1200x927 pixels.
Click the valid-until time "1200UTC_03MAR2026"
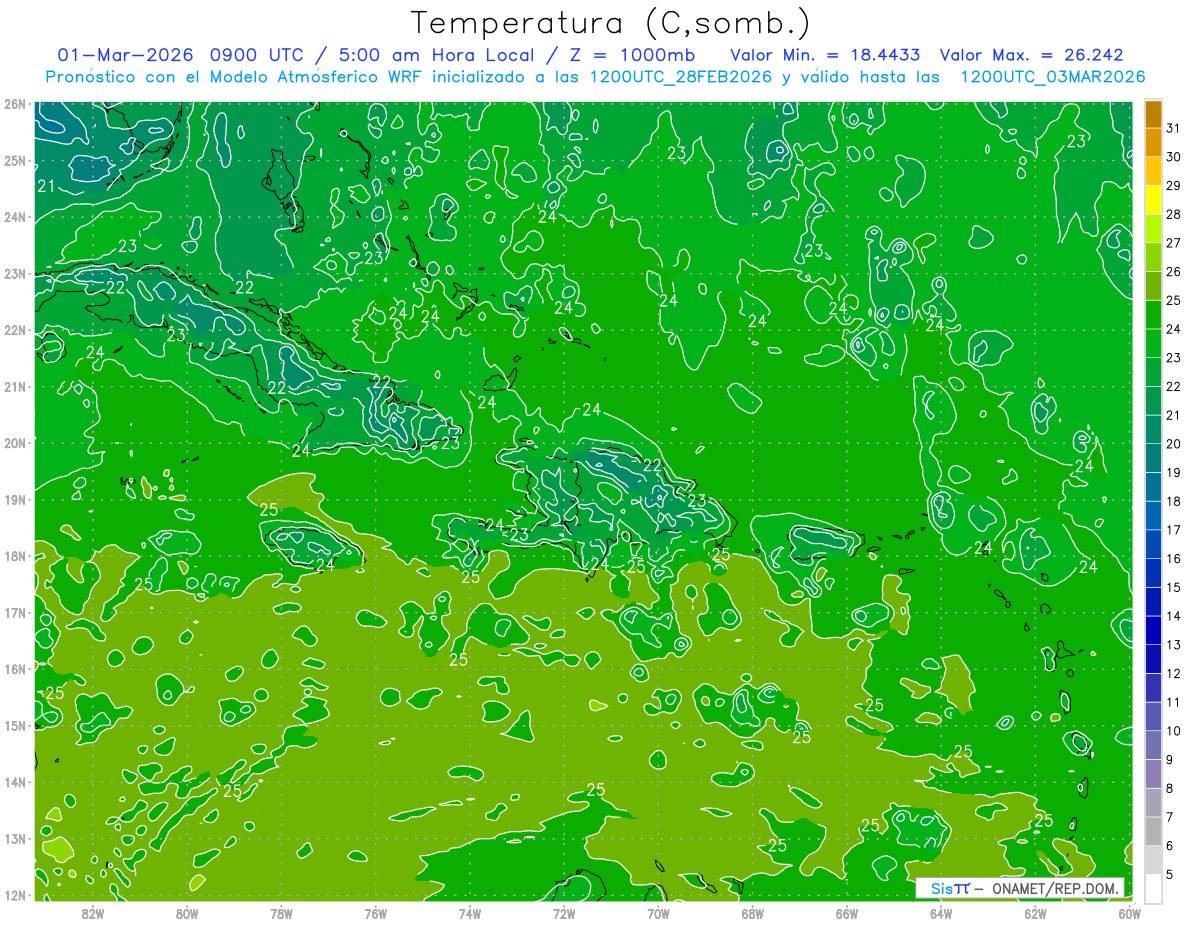1052,77
